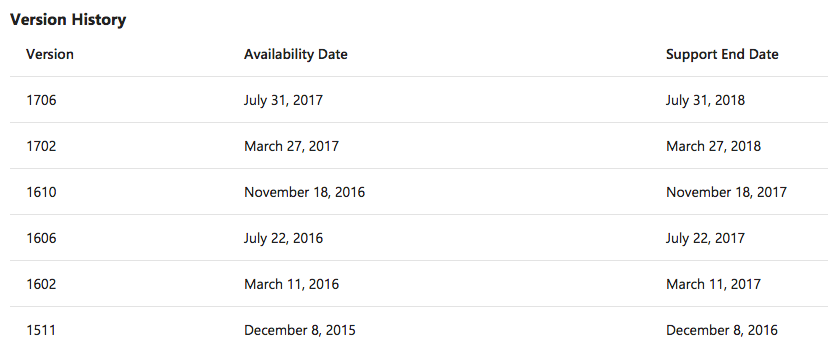Click support end date December 8, 2016
Viewport: 828px width, 361px height.
click(721, 330)
